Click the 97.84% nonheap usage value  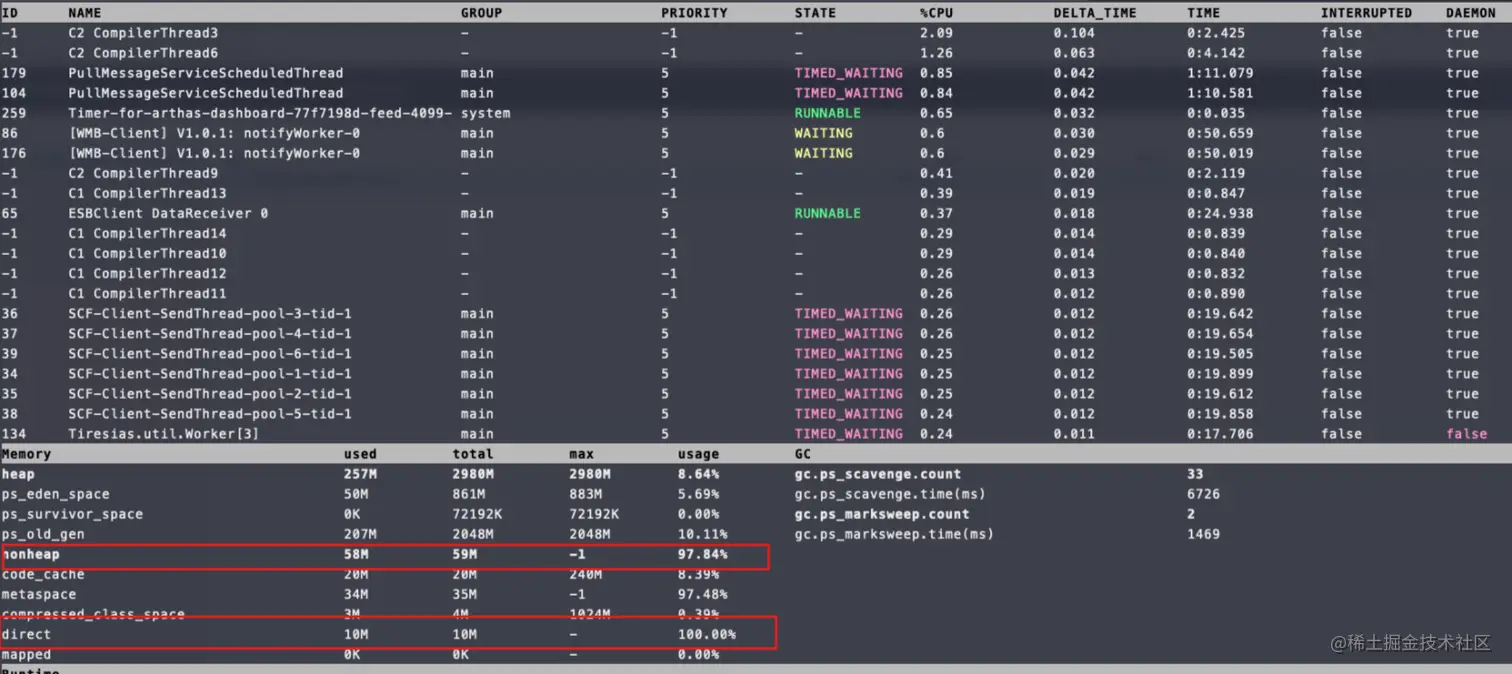tap(702, 554)
